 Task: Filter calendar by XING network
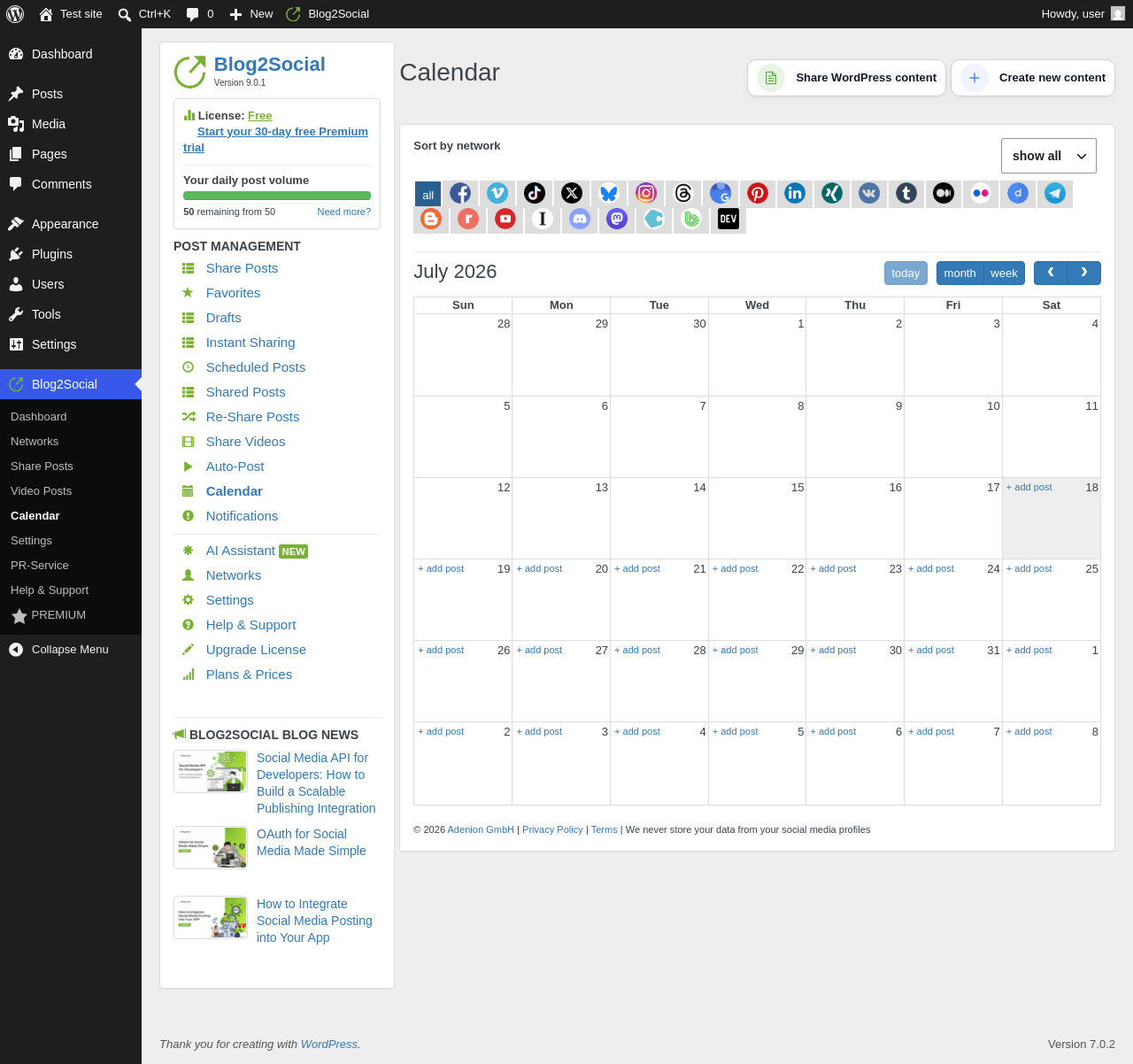click(x=832, y=194)
